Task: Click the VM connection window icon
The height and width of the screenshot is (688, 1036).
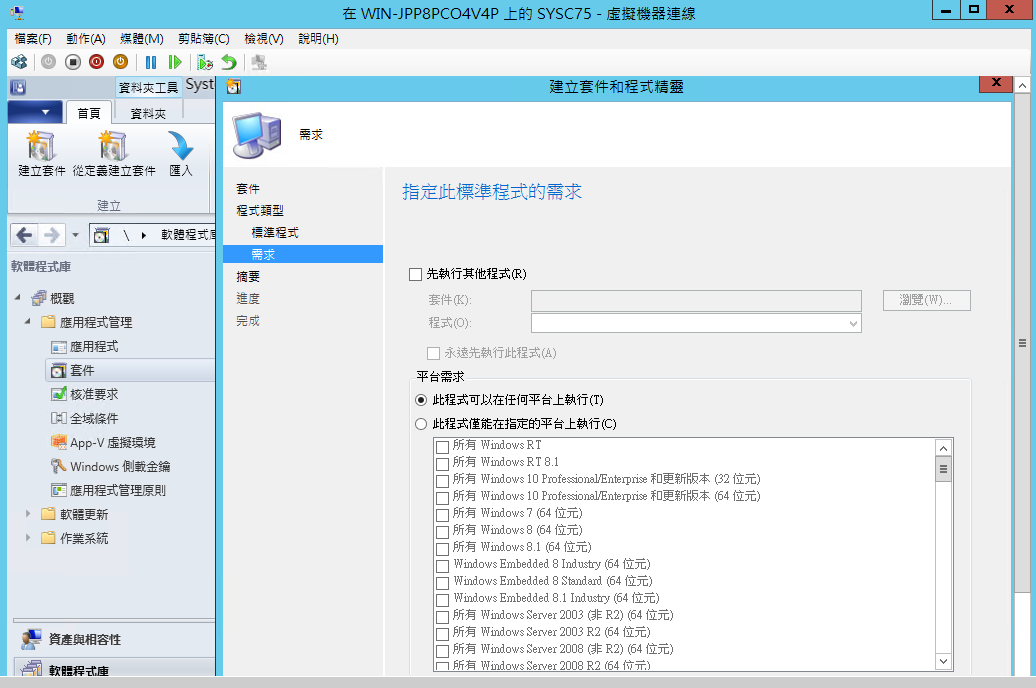Action: (x=17, y=13)
